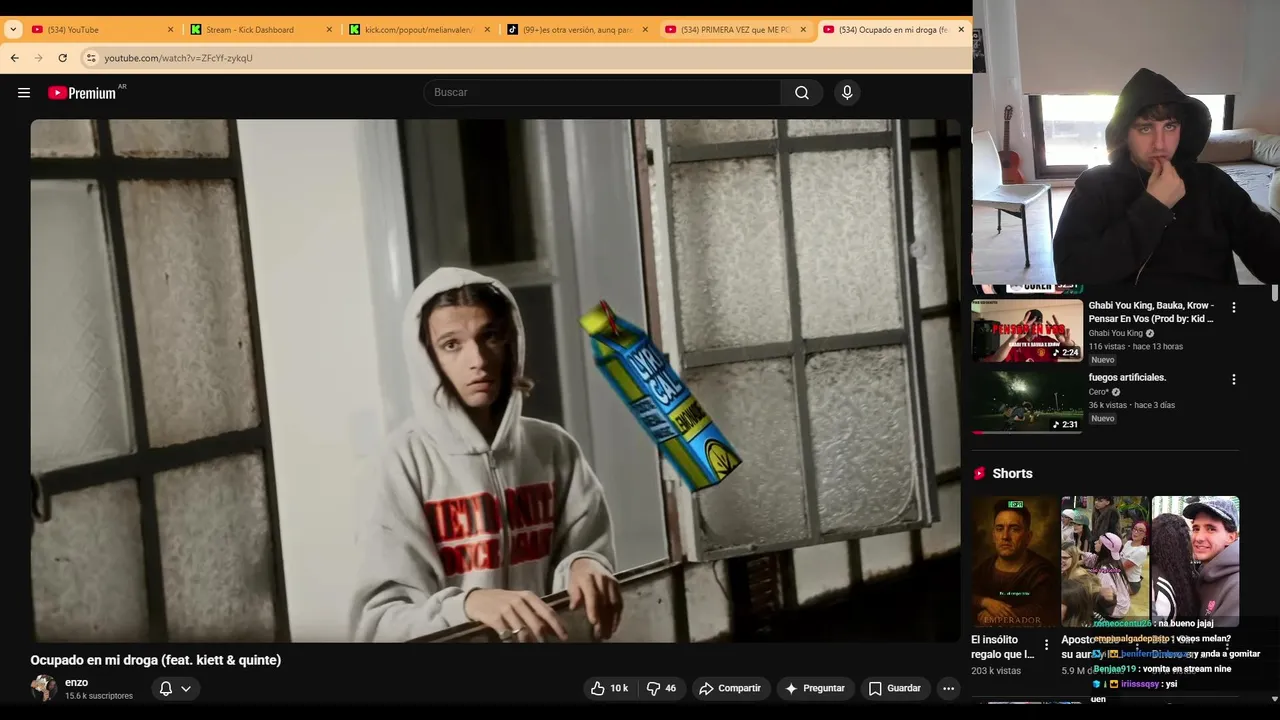Open short with man in cap

[1195, 562]
